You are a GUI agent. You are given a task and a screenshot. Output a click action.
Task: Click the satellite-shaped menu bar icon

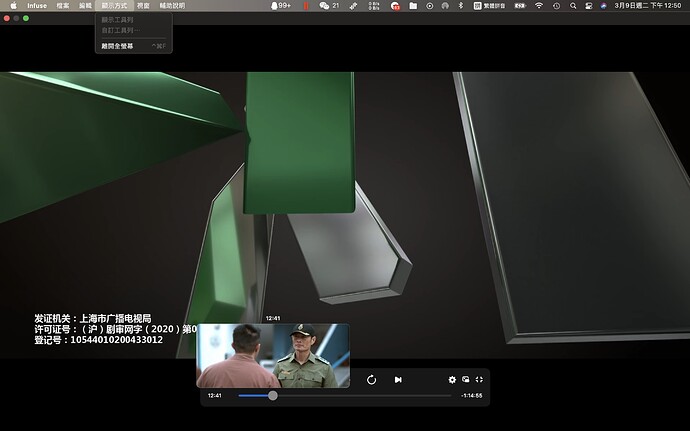(353, 6)
